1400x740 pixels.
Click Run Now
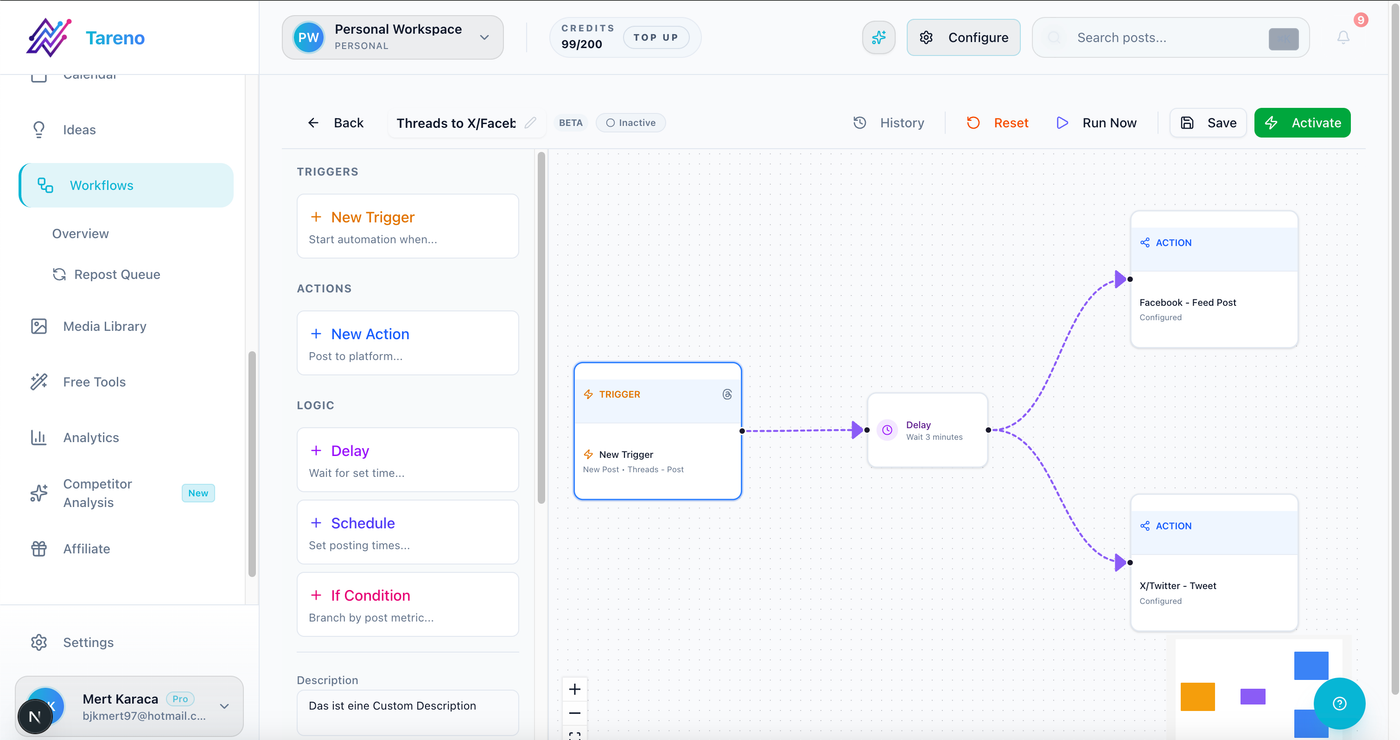point(1096,123)
